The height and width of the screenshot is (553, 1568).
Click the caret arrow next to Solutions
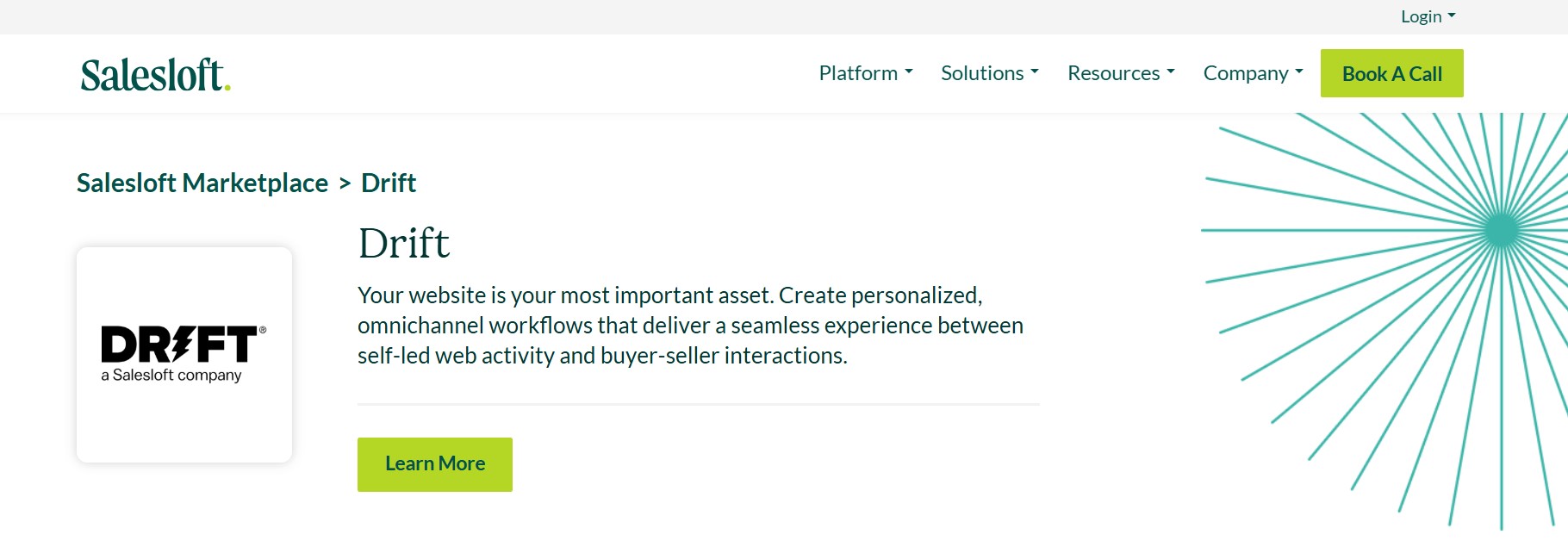pyautogui.click(x=1035, y=72)
